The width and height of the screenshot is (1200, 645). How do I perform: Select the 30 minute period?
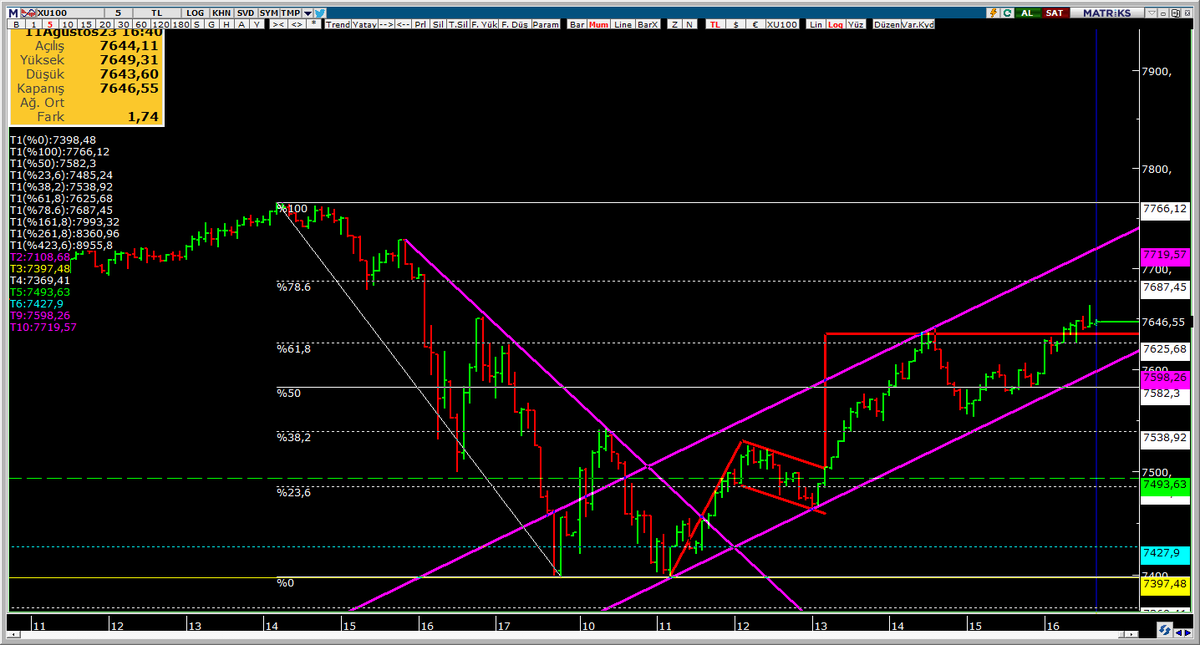[122, 24]
